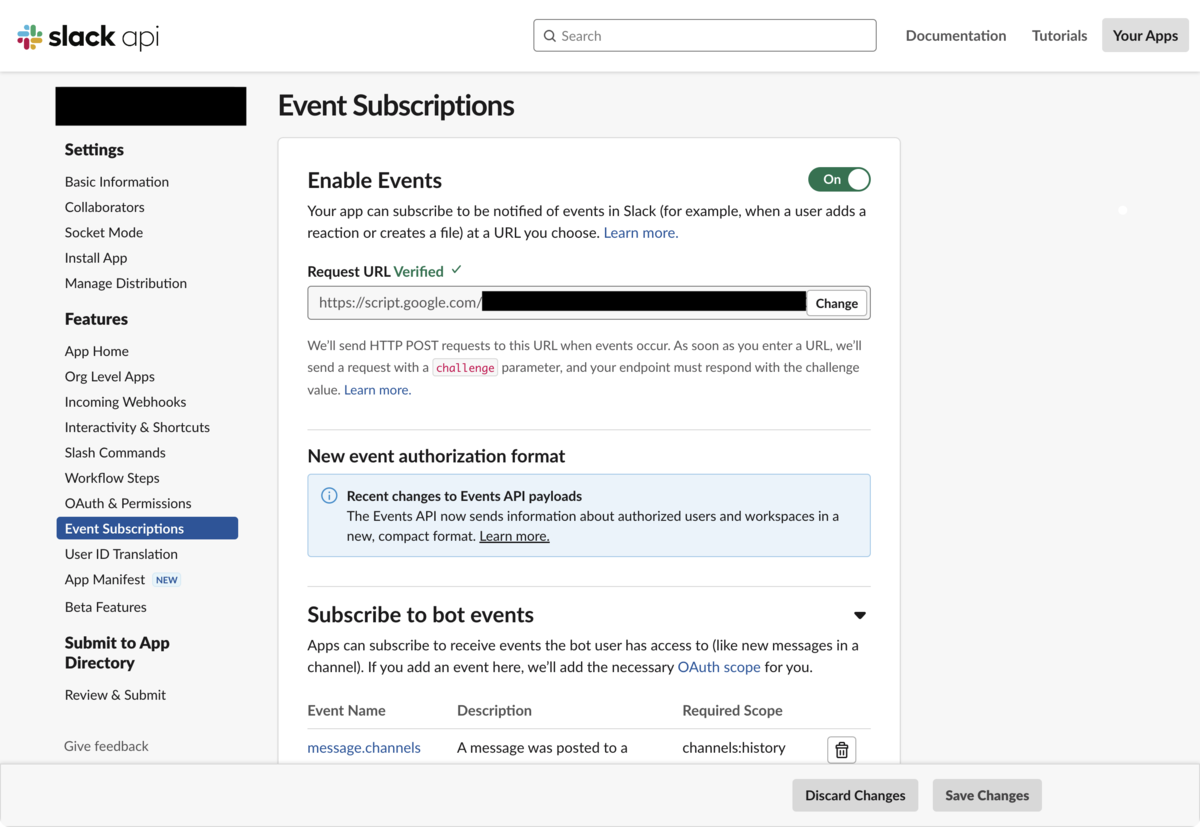This screenshot has height=827, width=1200.
Task: Delete the message.channels event with trash icon
Action: [842, 750]
